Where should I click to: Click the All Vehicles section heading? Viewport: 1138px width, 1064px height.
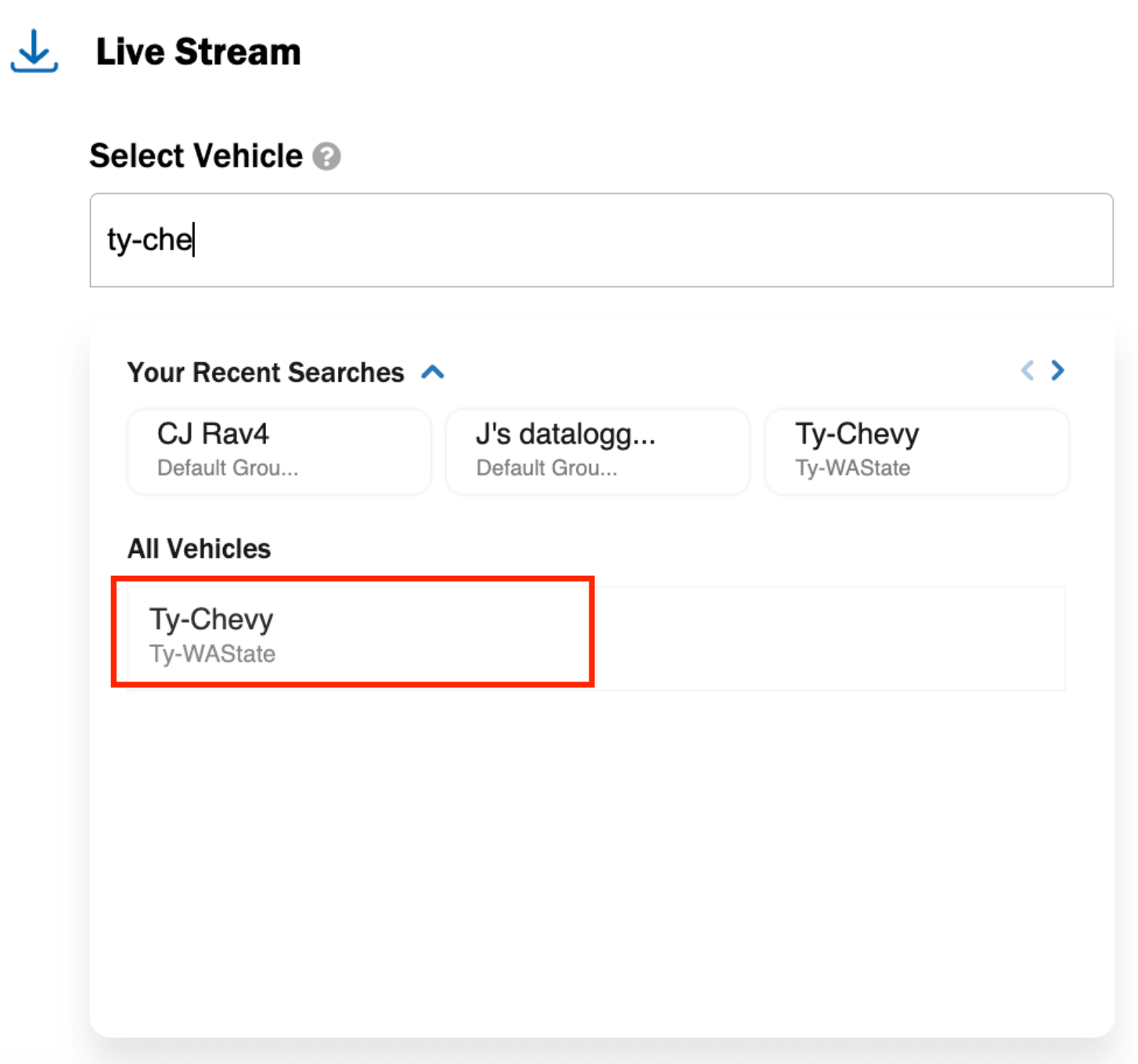199,548
